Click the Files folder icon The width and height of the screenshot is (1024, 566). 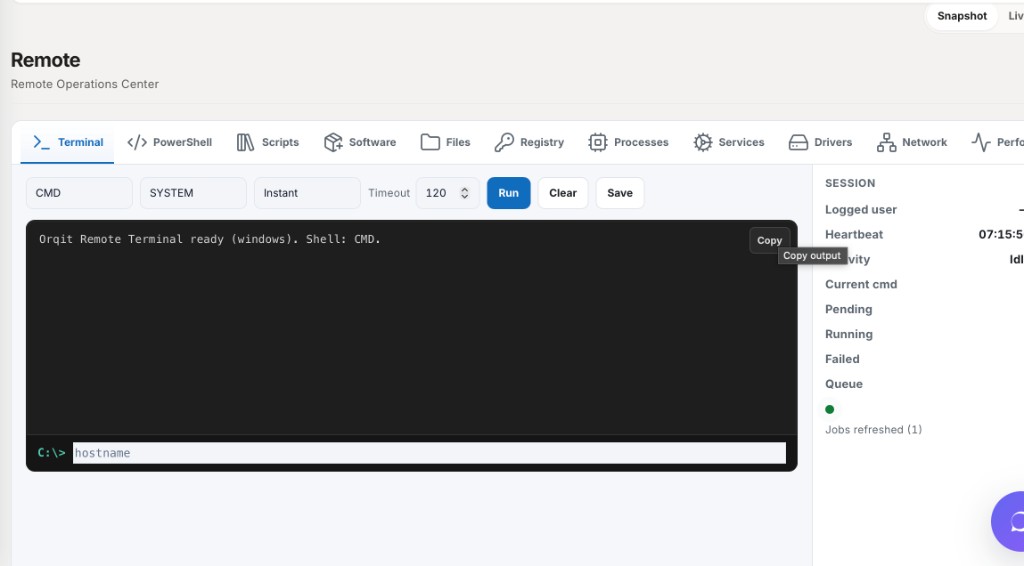[430, 142]
